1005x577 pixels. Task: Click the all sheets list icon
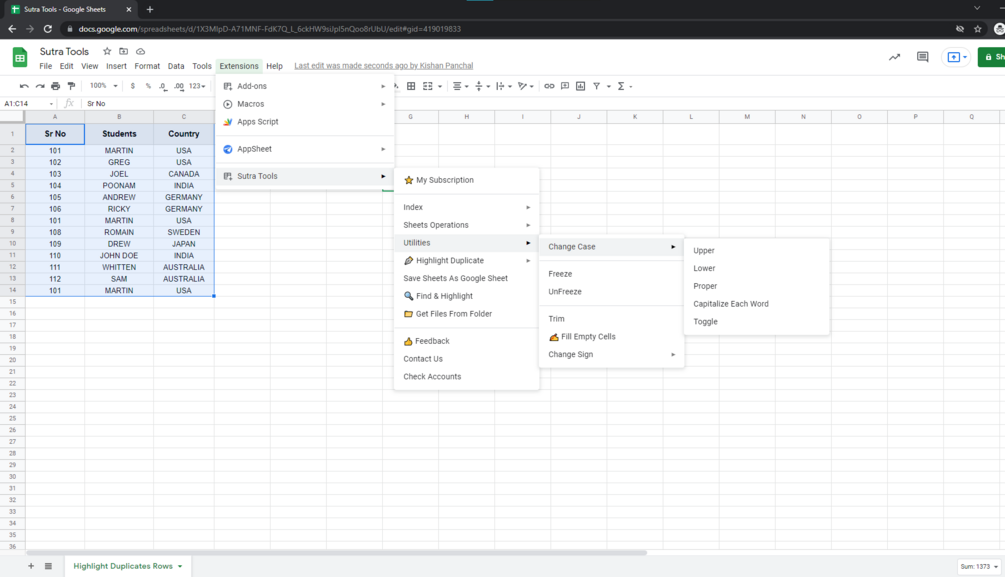pos(48,566)
